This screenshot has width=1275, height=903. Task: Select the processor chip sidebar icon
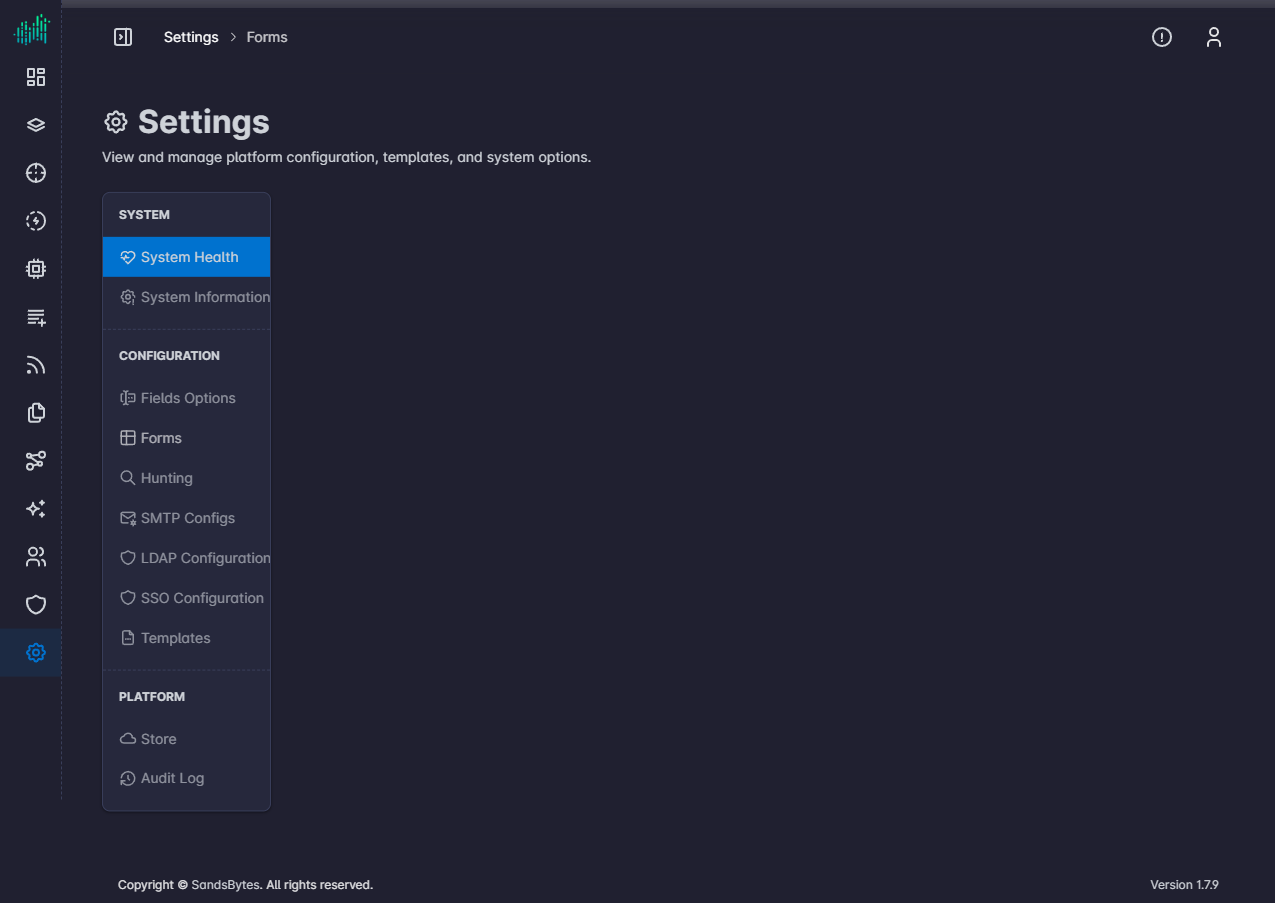(x=36, y=269)
